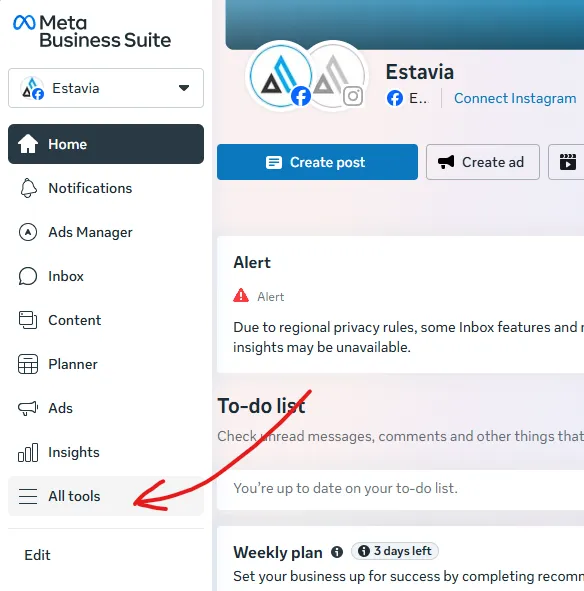
Task: Click the Create ad button
Action: (483, 162)
